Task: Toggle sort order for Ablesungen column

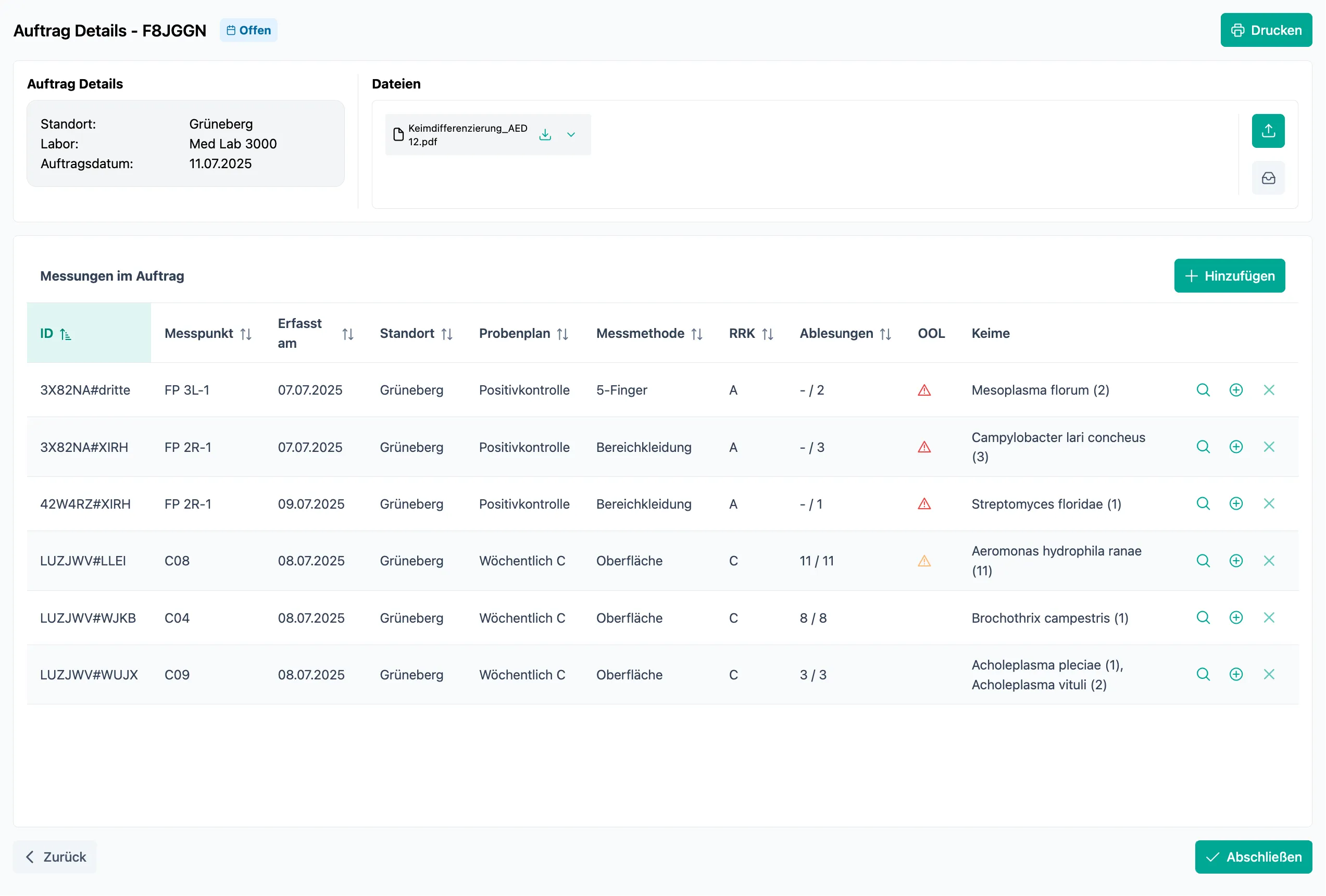Action: click(885, 334)
